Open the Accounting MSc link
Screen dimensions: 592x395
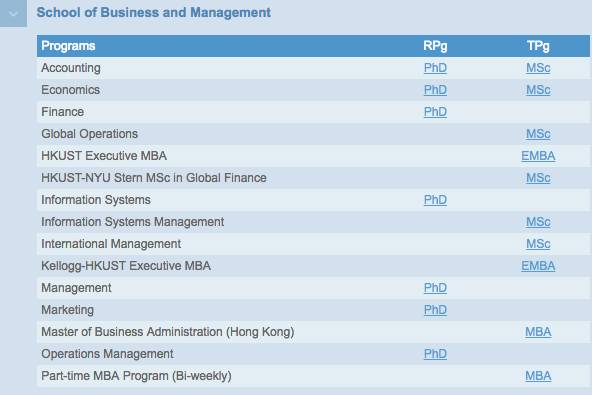(538, 68)
